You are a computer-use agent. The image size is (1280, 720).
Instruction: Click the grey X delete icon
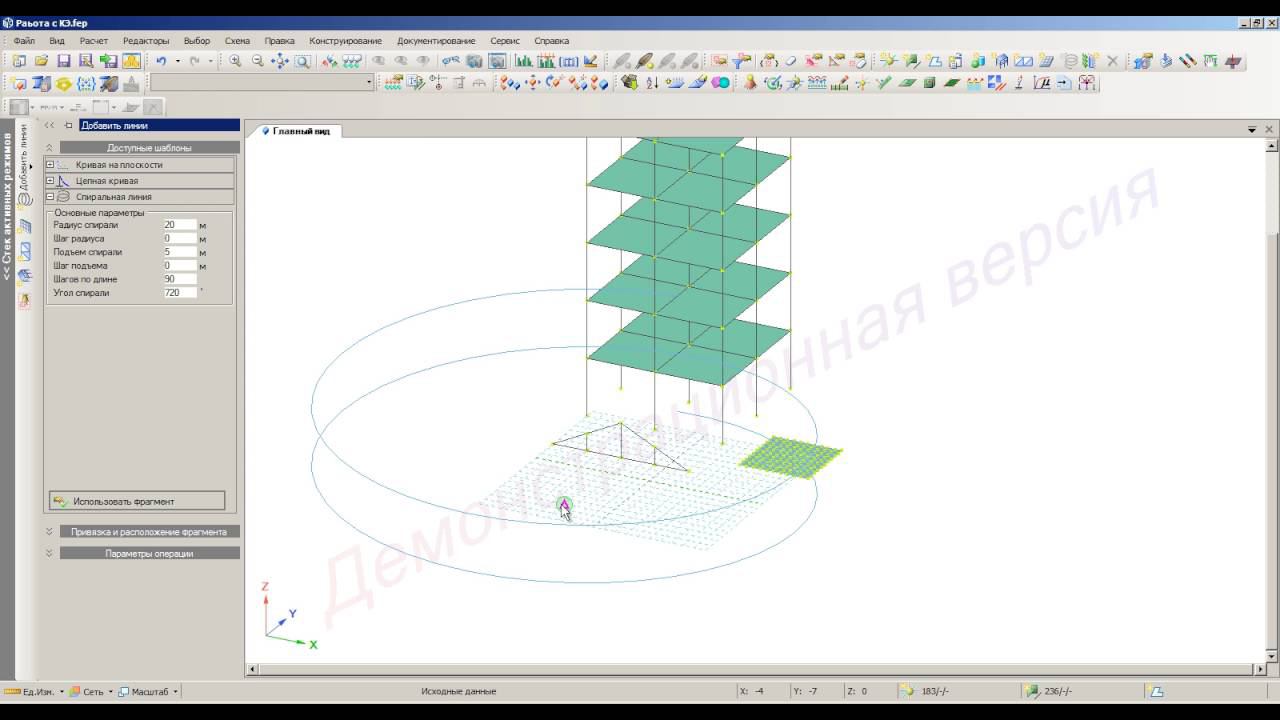(1112, 61)
